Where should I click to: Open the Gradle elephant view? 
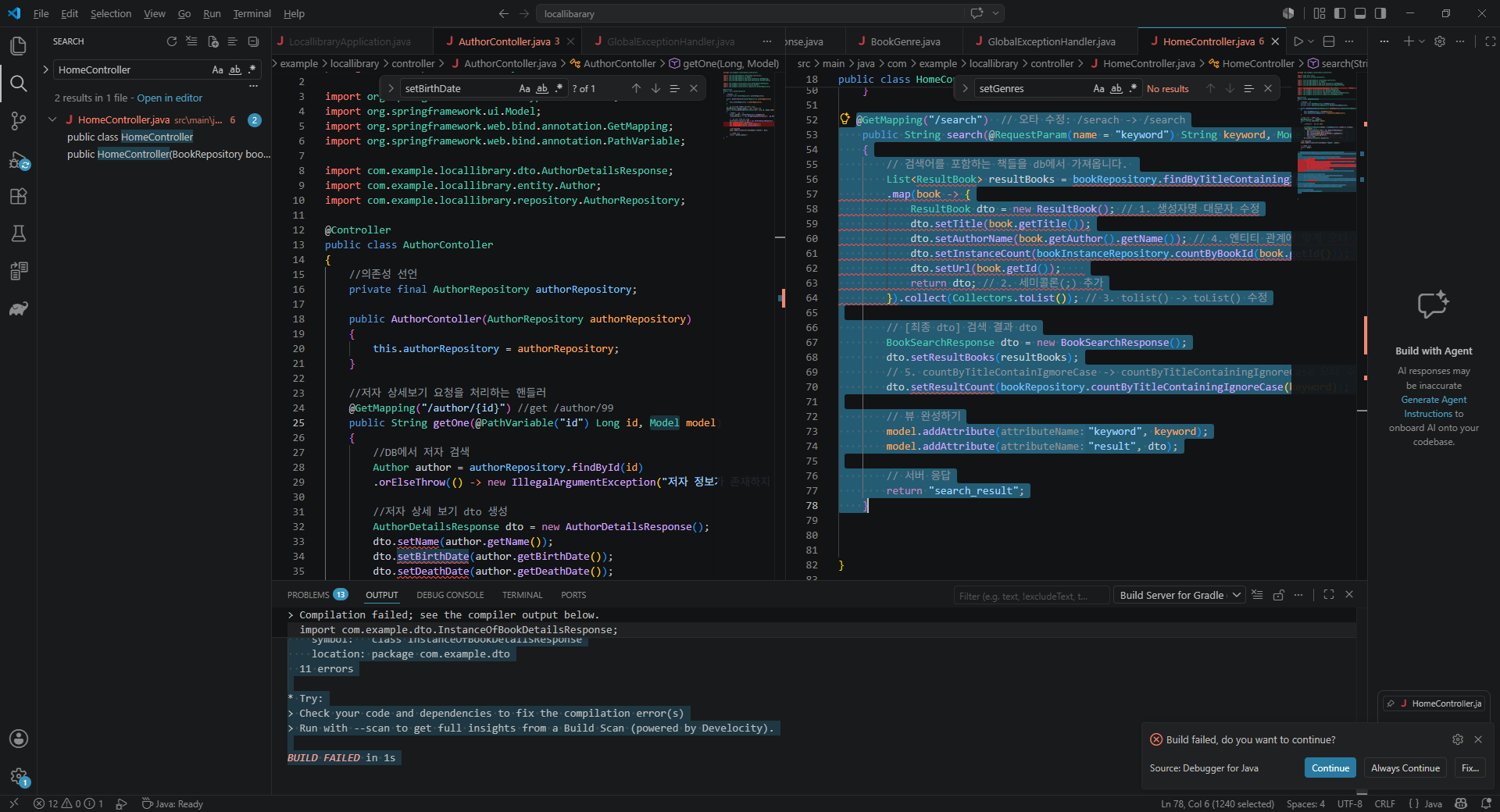click(x=19, y=308)
